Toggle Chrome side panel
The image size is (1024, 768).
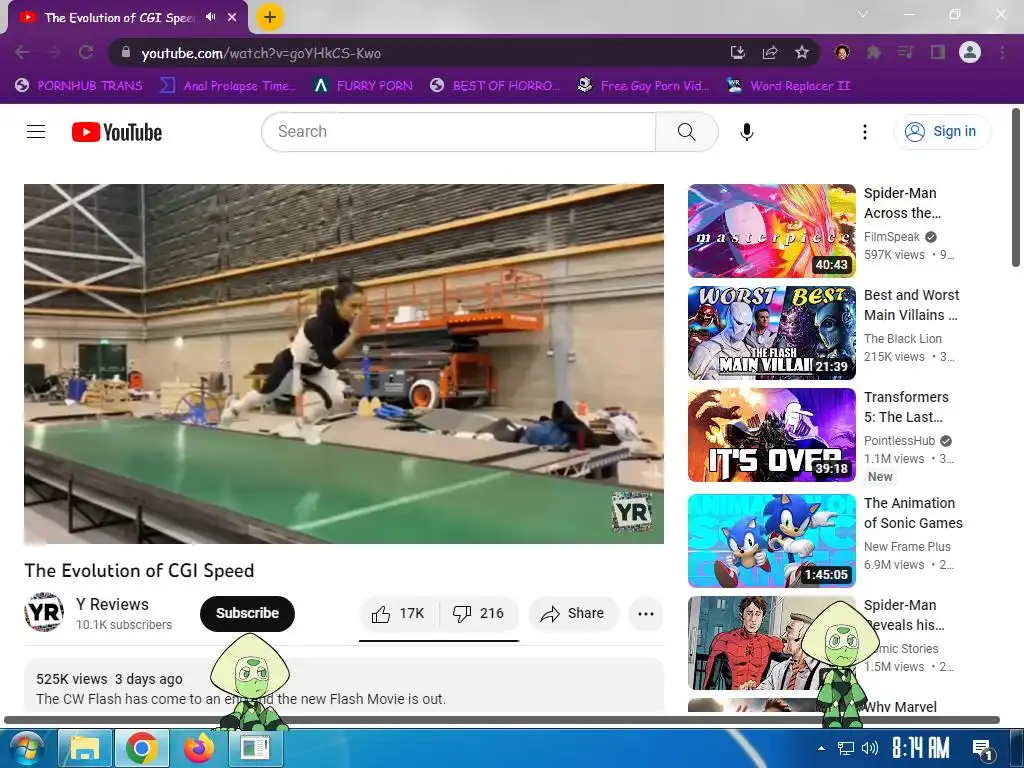click(938, 52)
